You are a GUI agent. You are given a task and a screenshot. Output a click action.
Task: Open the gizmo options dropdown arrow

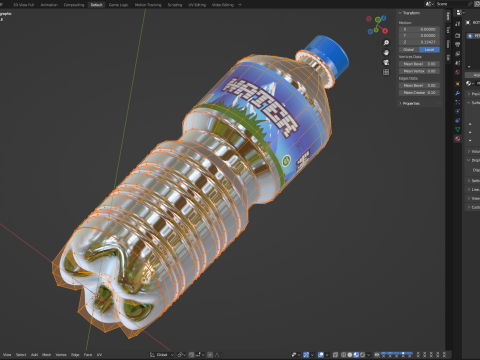312,355
